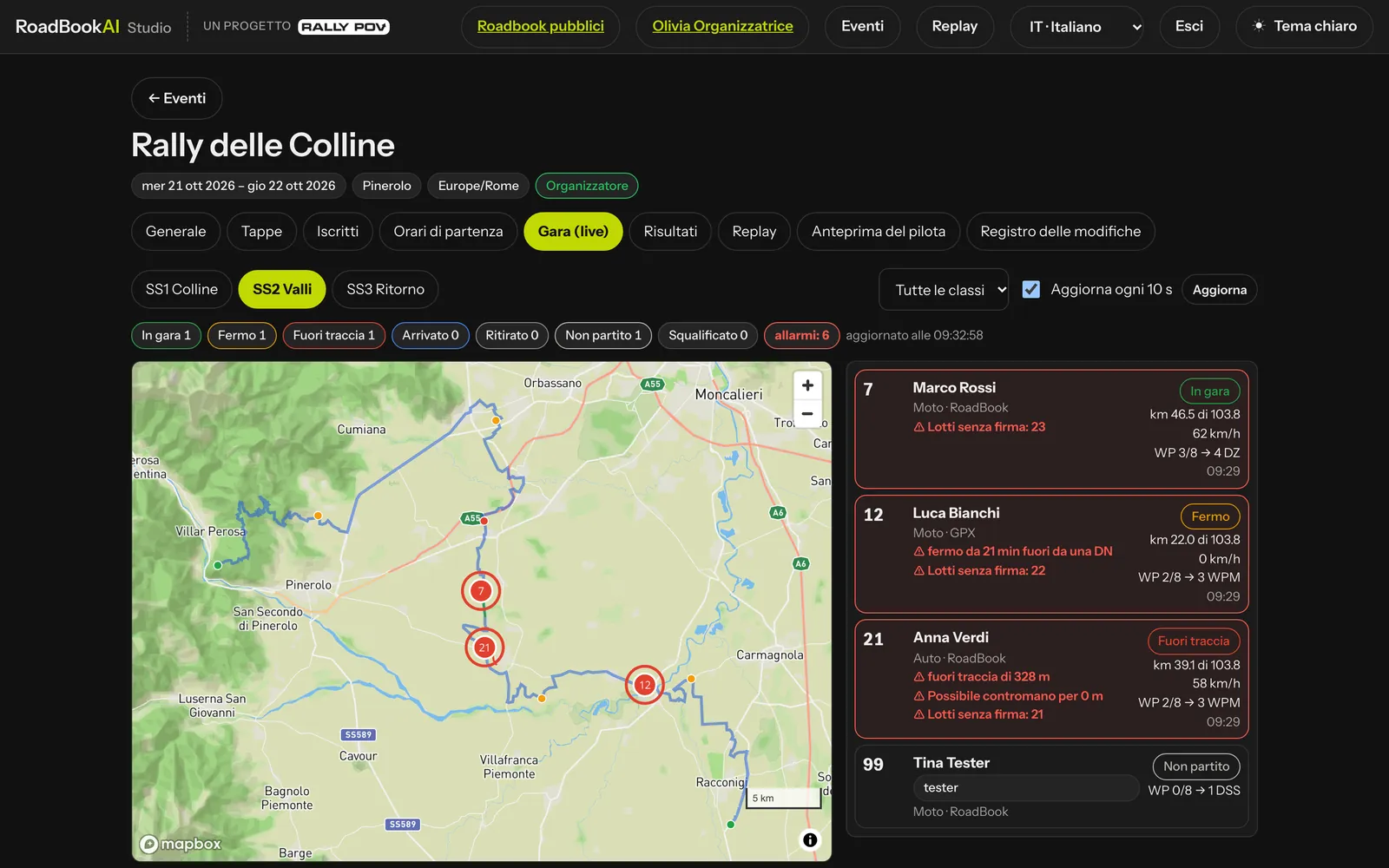
Task: Filter by Fermo 1 status
Action: (x=241, y=335)
